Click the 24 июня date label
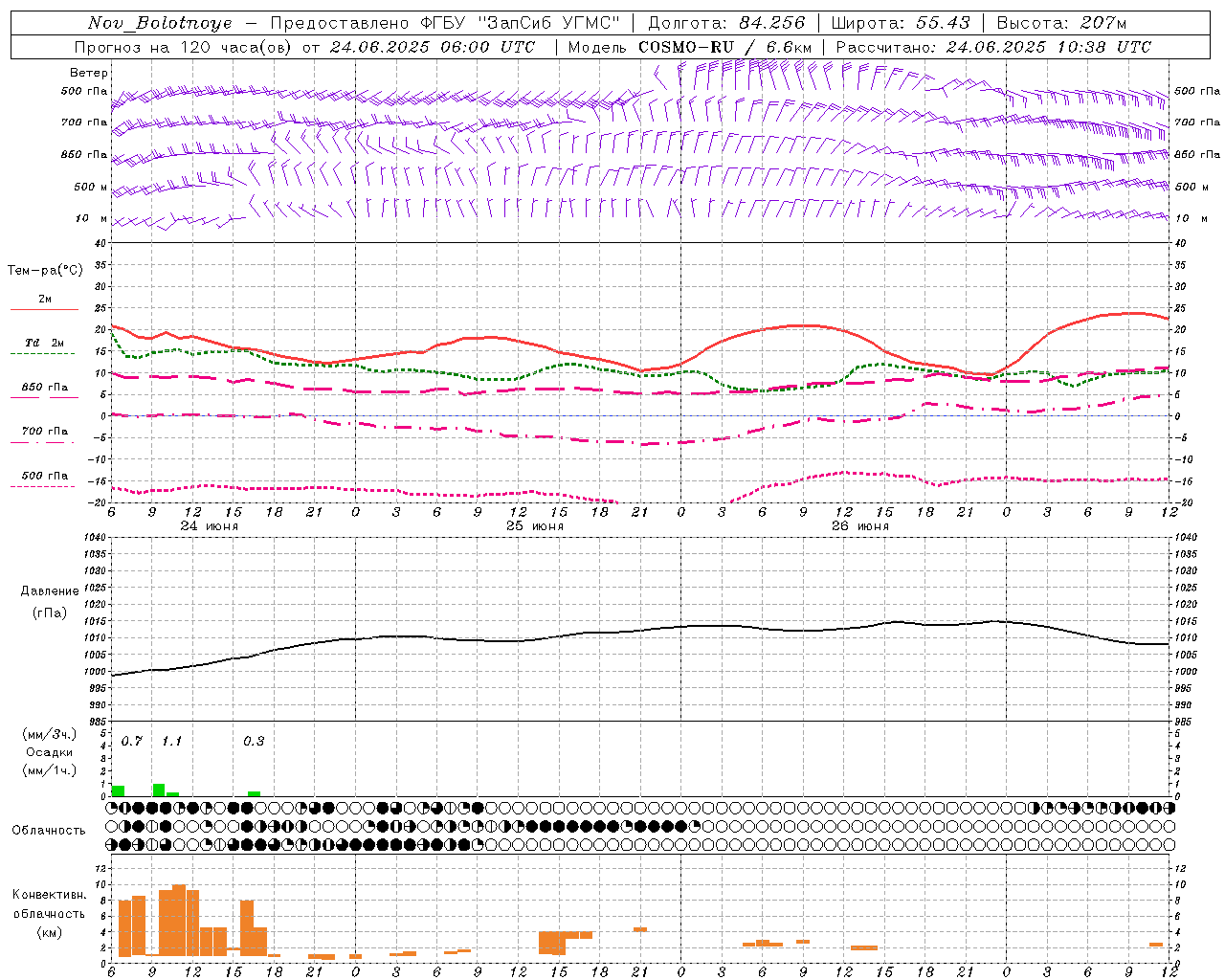The width and height of the screenshot is (1225, 980). pos(210,526)
